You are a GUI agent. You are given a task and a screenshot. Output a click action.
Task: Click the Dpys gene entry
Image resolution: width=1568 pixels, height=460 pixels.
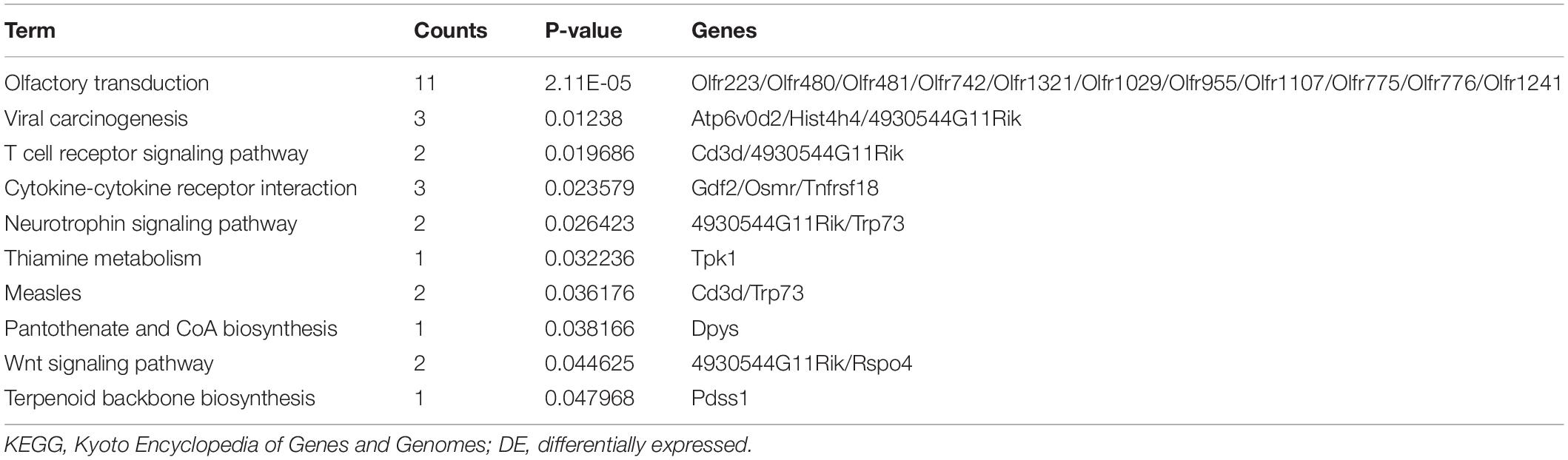coord(715,328)
